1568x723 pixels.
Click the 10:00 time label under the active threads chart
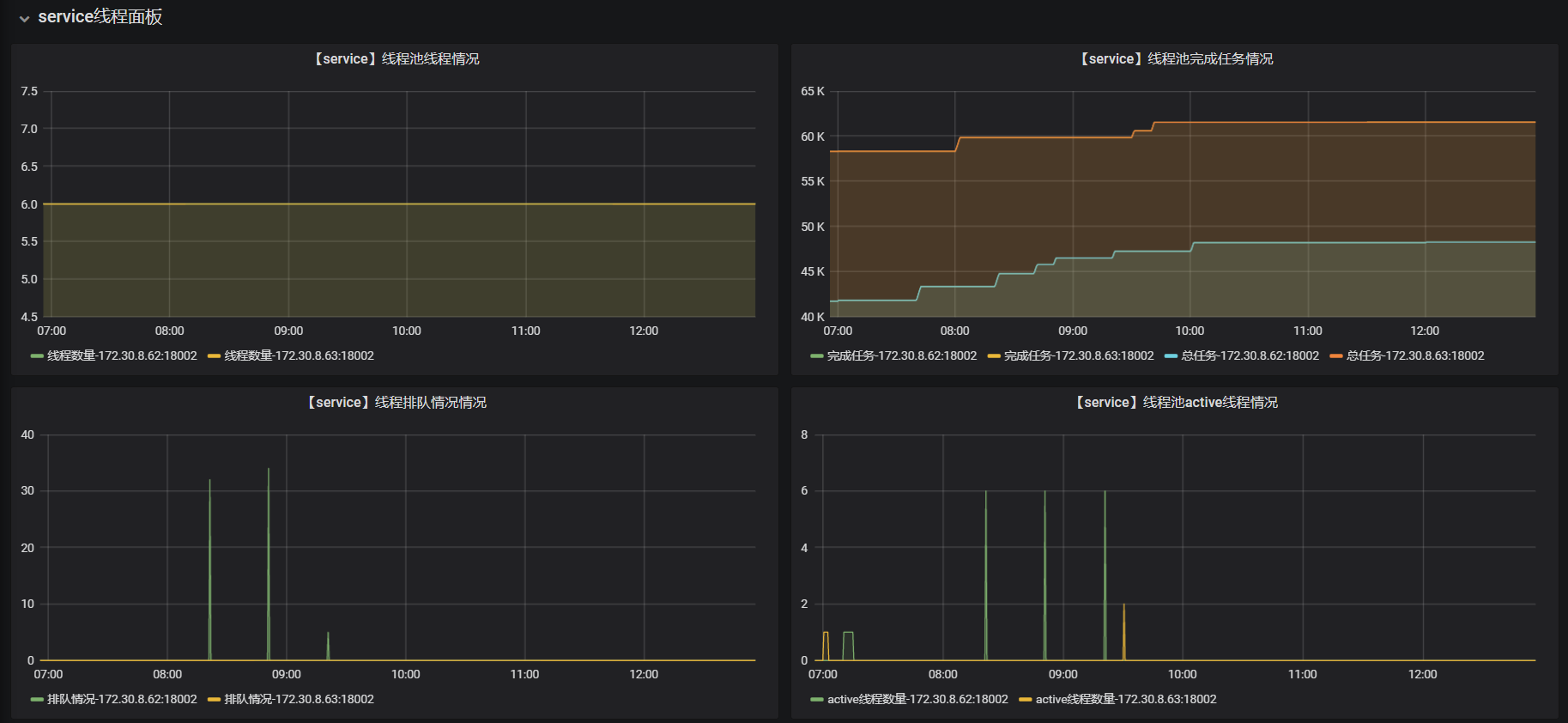click(1183, 674)
